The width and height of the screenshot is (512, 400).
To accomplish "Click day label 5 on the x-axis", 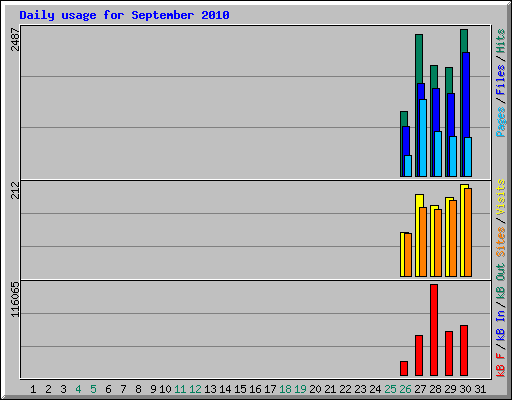I will click(93, 389).
